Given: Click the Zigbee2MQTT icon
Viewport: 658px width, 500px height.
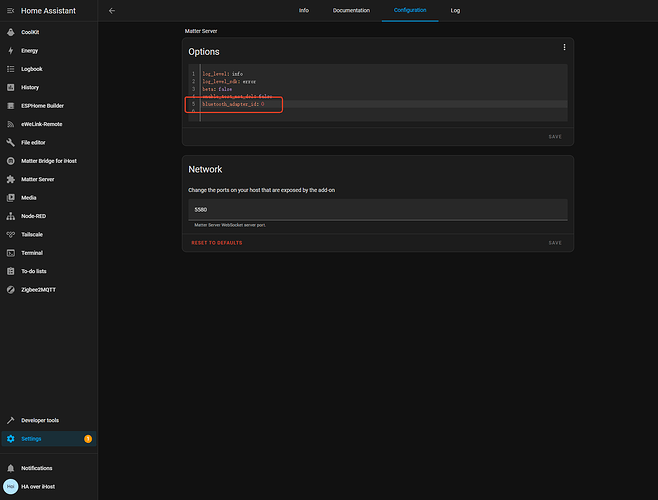Looking at the screenshot, I should coord(10,290).
